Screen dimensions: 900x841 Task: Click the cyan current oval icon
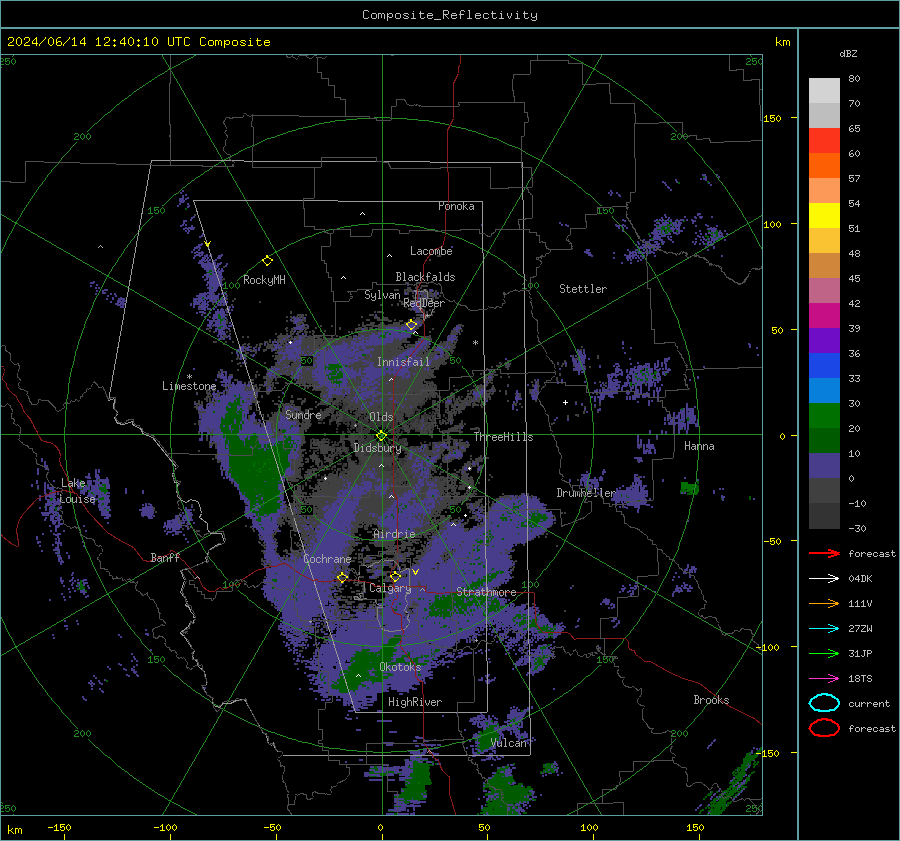point(824,703)
